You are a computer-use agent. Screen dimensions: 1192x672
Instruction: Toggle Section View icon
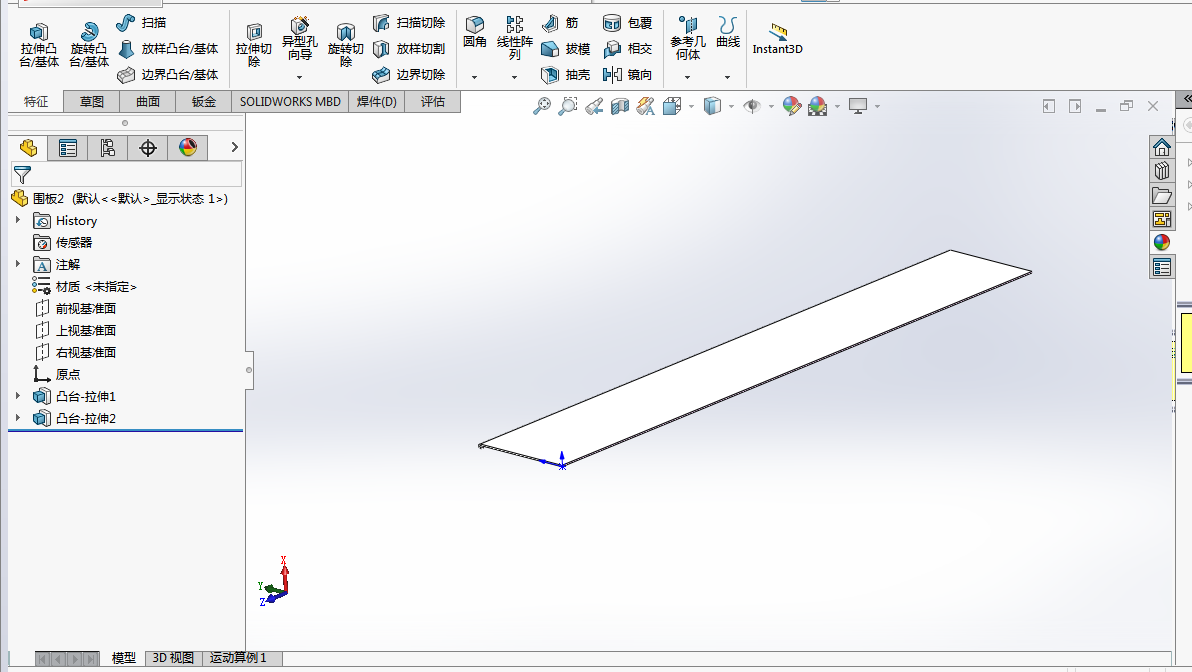[620, 106]
